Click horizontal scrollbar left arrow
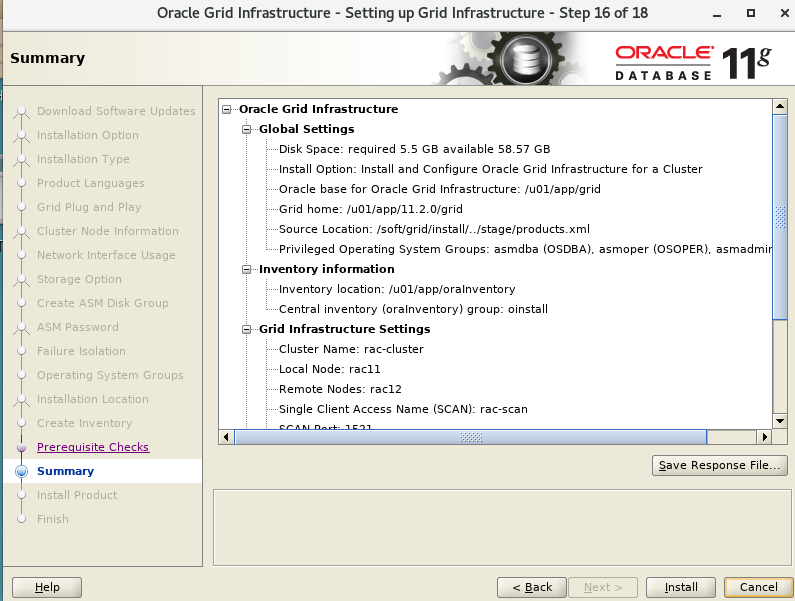 point(227,437)
